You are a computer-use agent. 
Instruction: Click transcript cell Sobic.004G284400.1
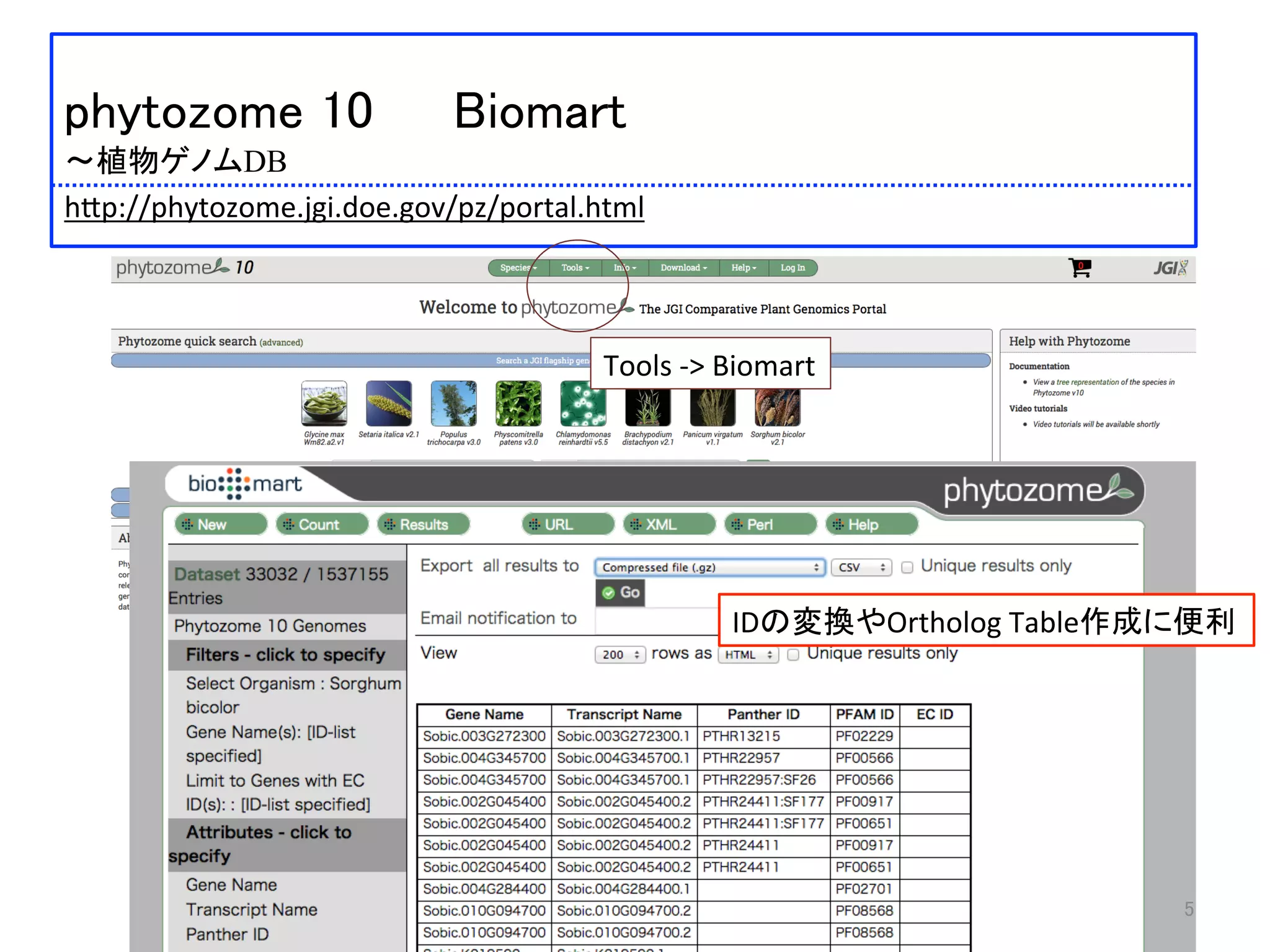(x=624, y=889)
